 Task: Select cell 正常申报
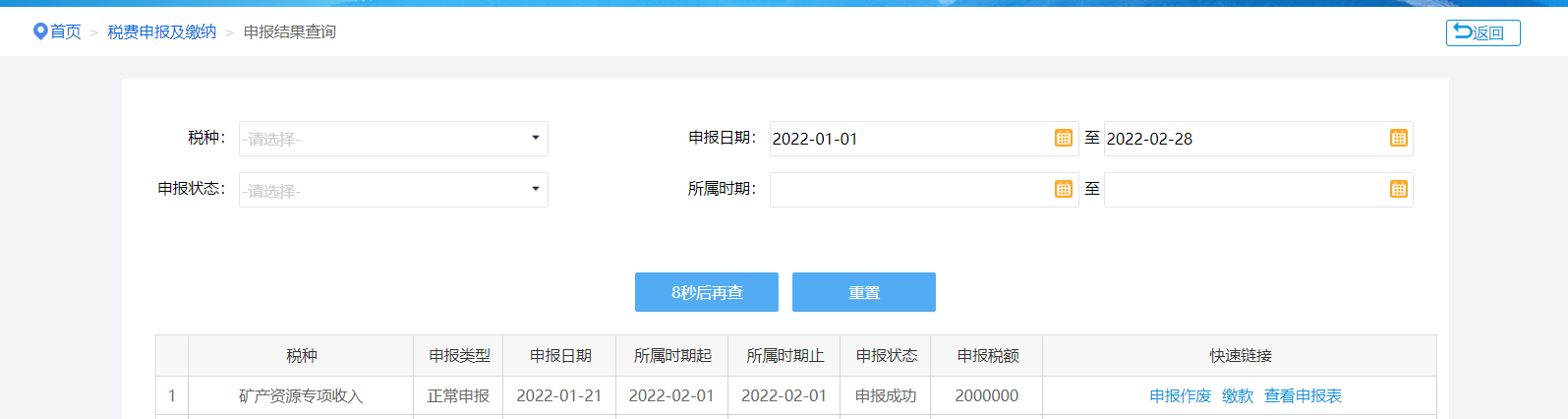[458, 395]
